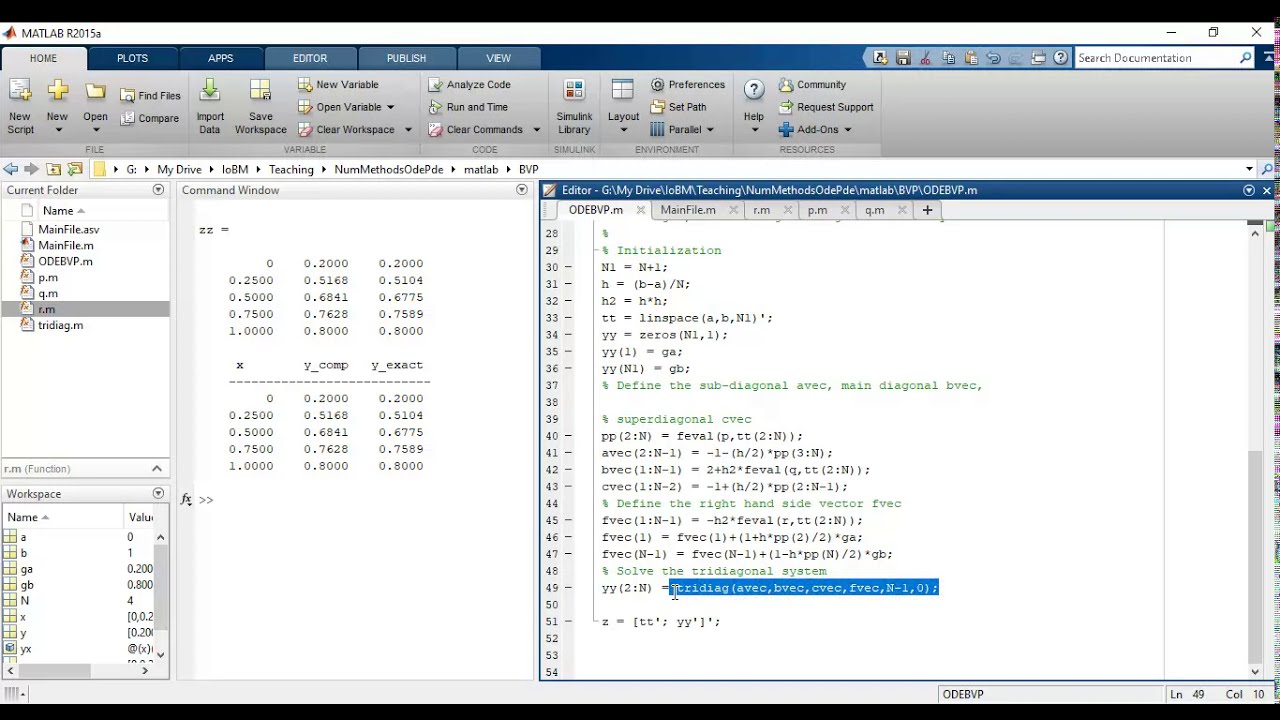Open the Workspace panel actions menu

(x=158, y=494)
